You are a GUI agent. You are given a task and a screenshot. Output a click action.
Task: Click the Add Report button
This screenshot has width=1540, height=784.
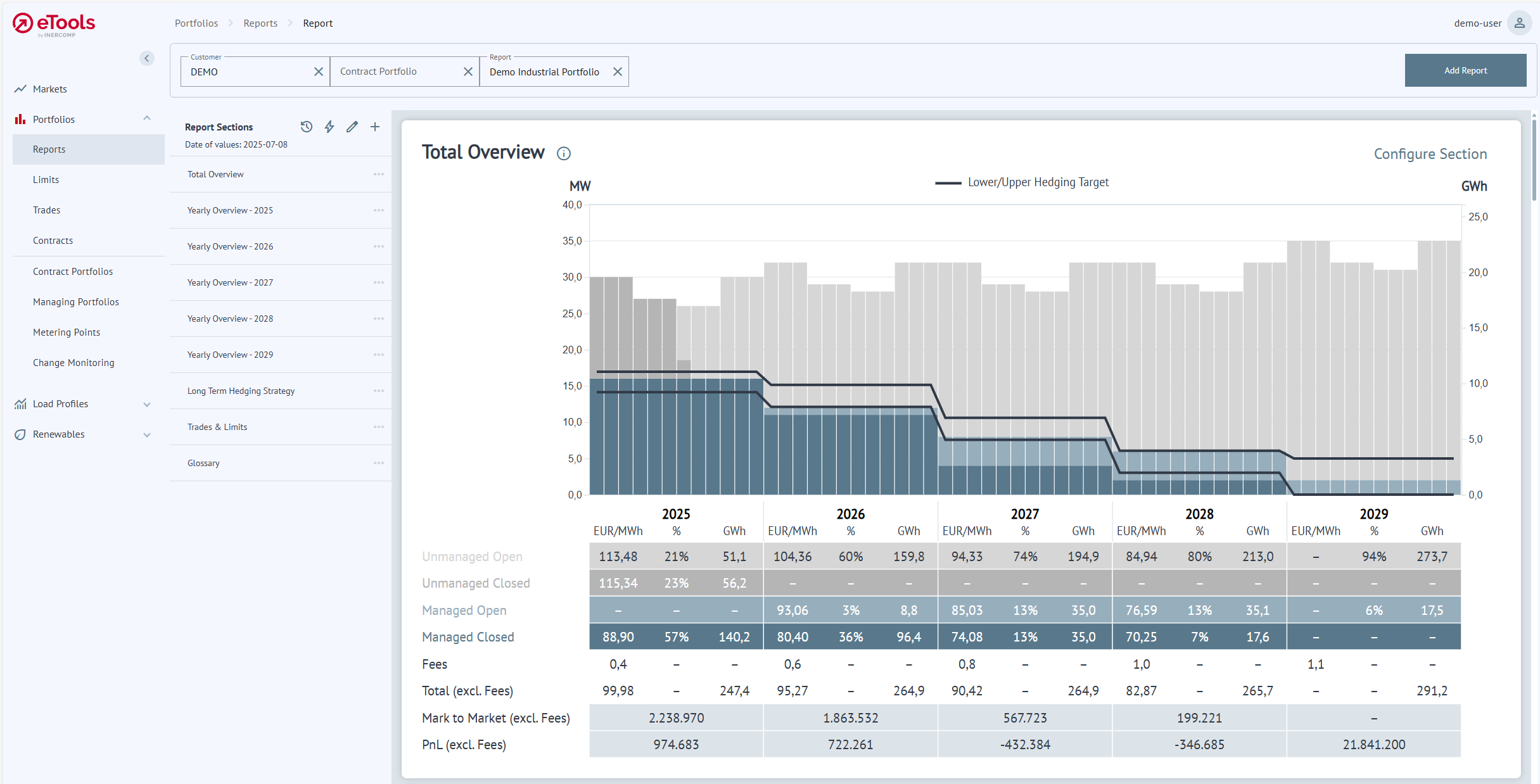coord(1465,70)
